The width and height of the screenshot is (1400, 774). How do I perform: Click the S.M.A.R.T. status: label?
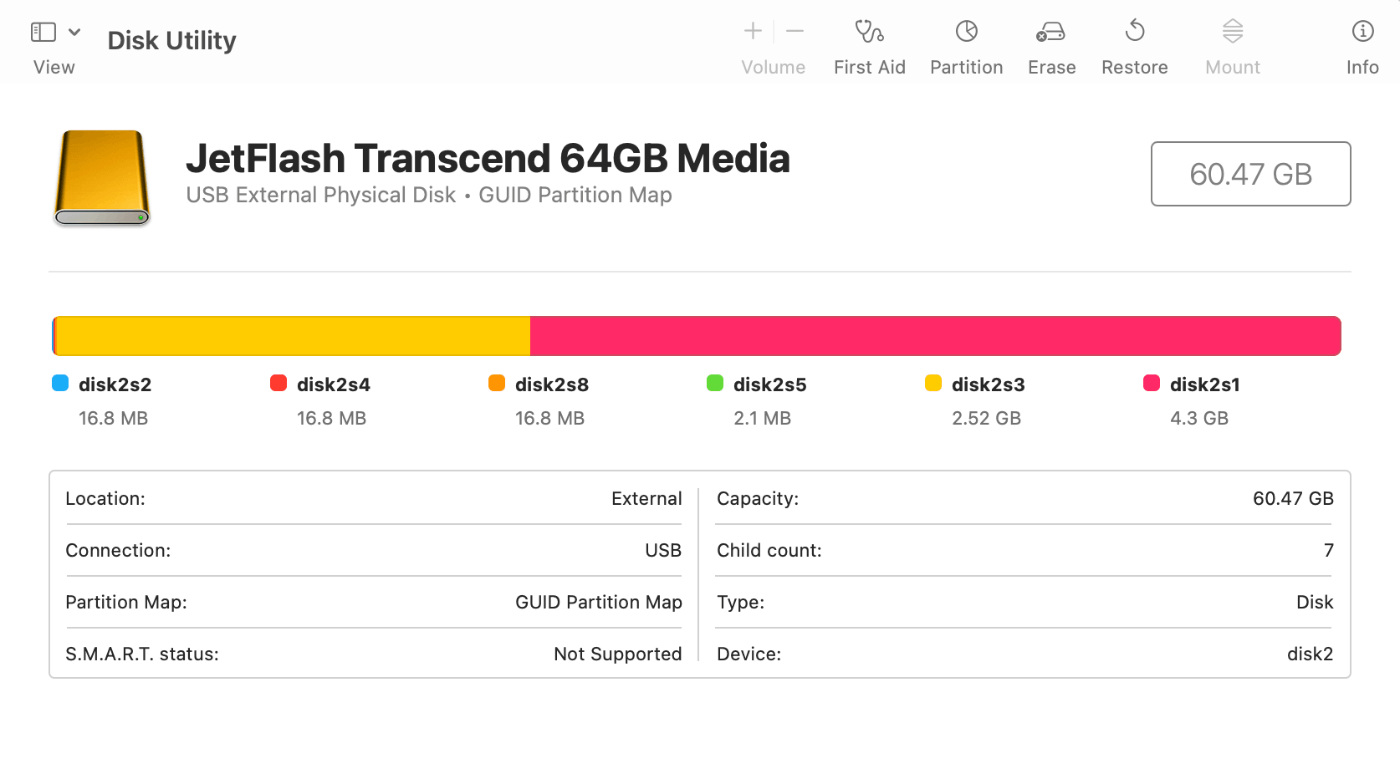pos(142,654)
